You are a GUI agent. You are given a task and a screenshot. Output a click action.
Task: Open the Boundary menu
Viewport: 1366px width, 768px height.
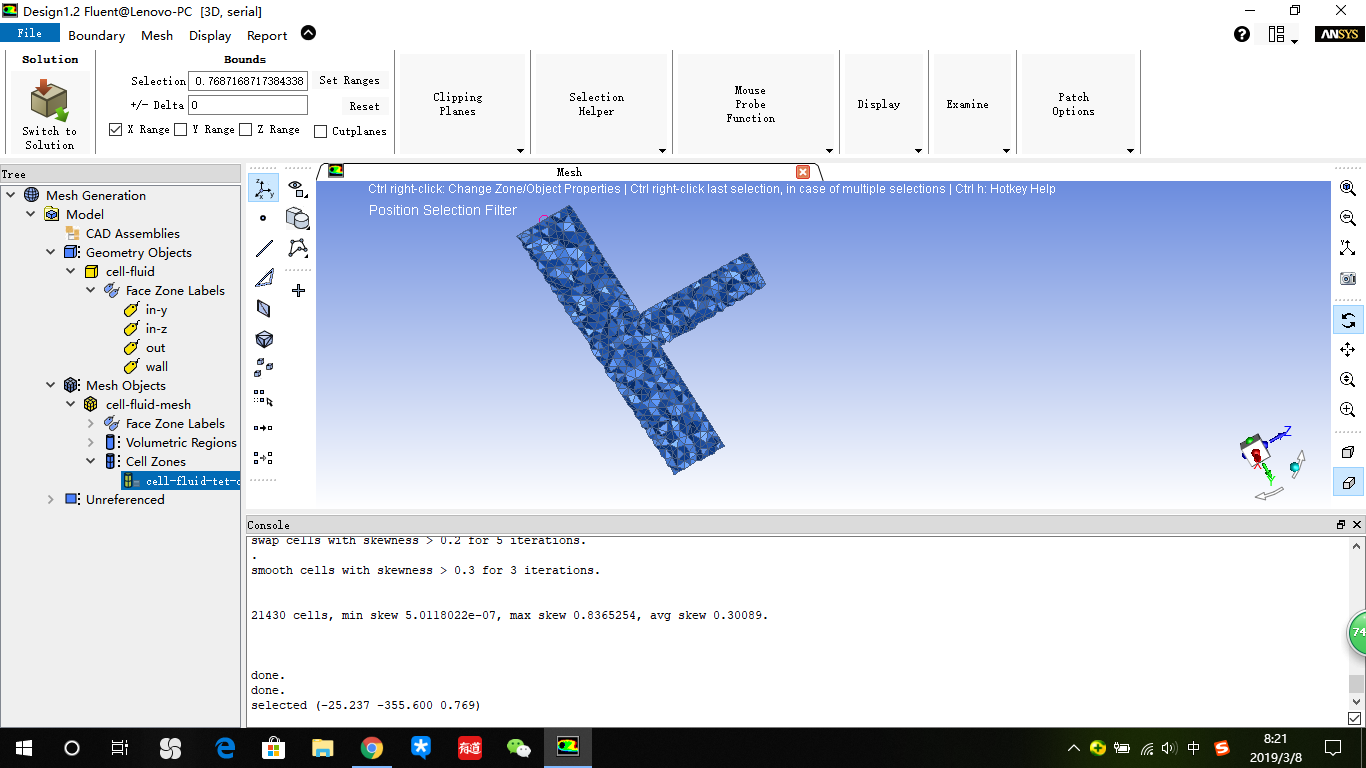tap(96, 35)
